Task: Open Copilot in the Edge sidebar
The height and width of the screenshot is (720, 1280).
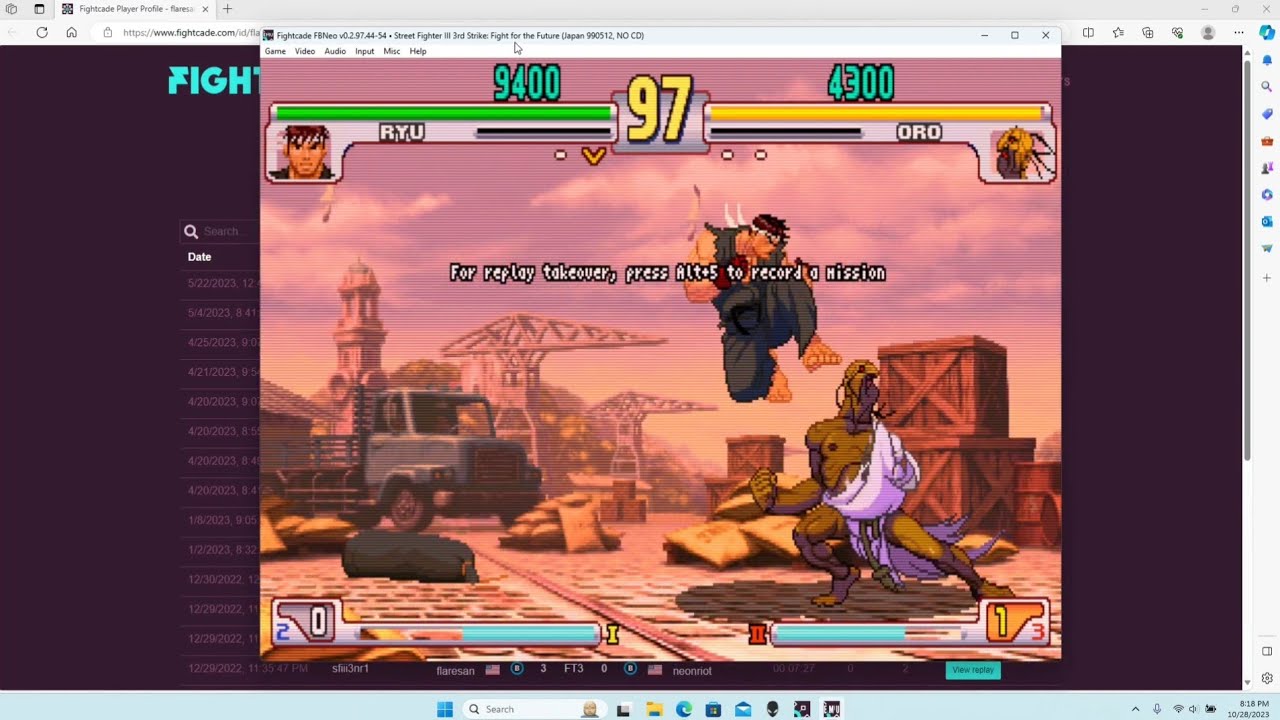Action: click(1267, 32)
